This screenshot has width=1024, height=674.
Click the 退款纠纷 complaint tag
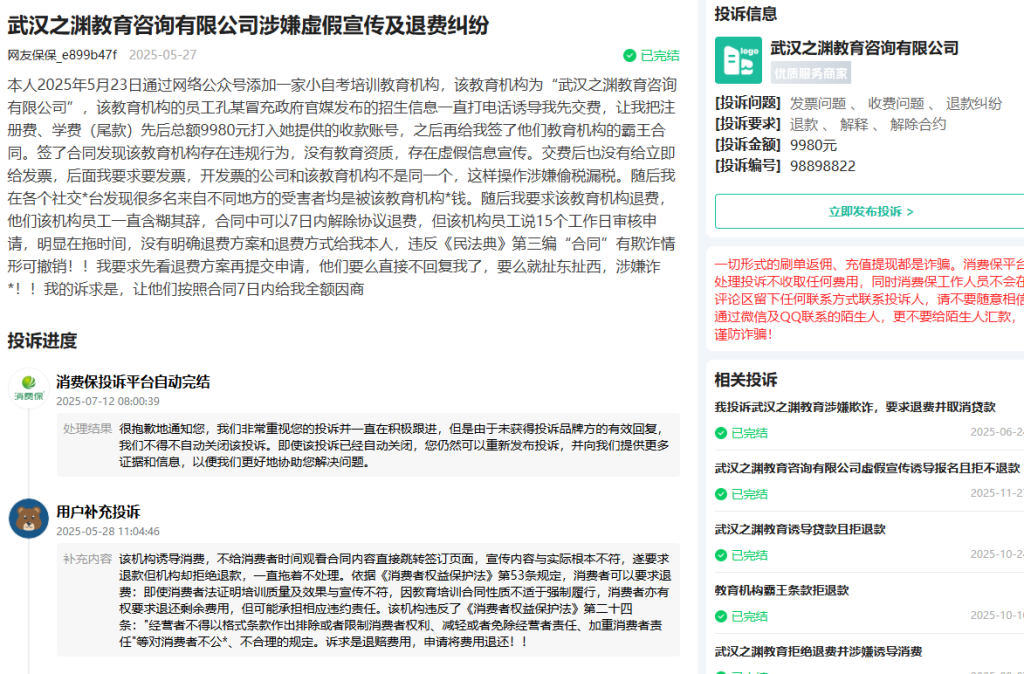[974, 103]
